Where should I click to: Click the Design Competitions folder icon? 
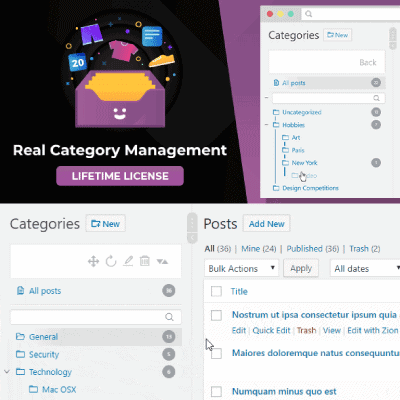[276, 188]
